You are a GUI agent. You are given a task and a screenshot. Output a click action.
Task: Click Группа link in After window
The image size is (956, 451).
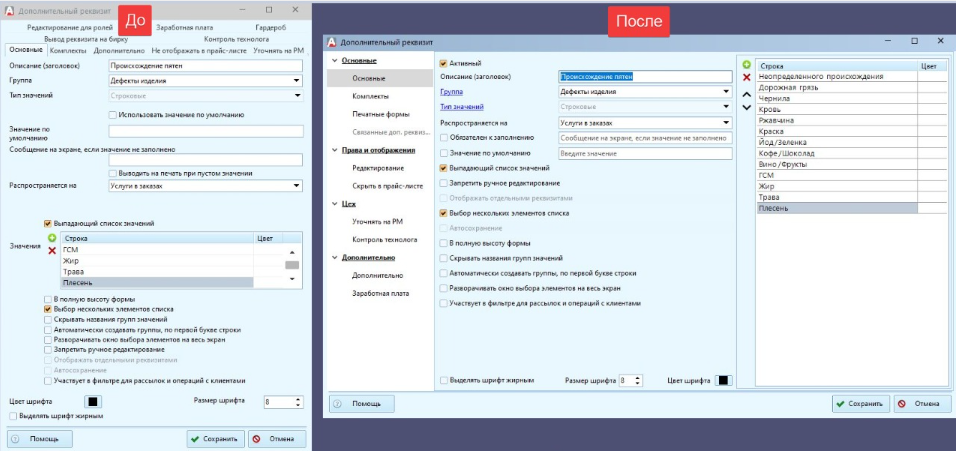451,91
